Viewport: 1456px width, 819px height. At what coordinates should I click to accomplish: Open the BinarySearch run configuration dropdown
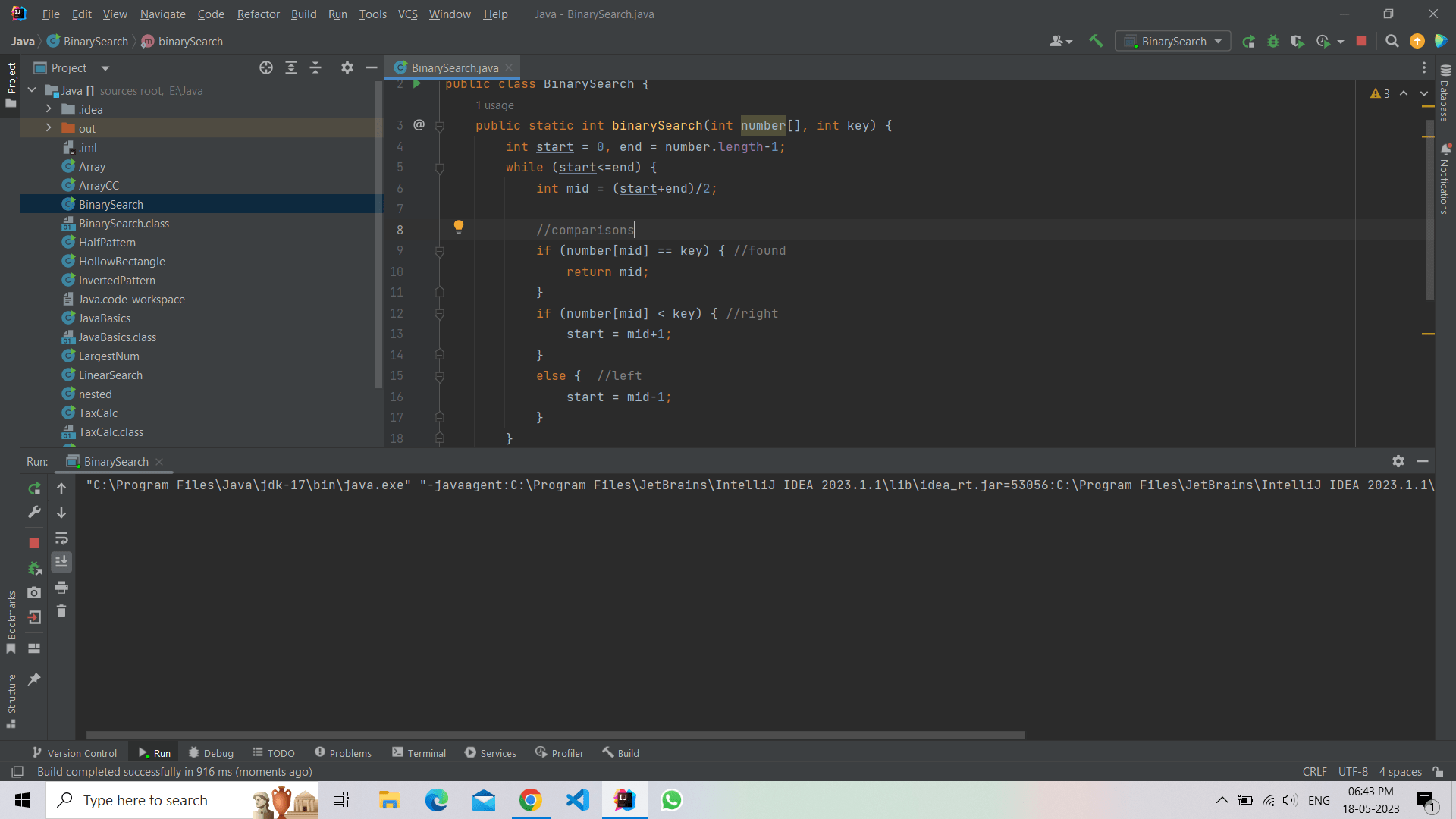pos(1172,41)
